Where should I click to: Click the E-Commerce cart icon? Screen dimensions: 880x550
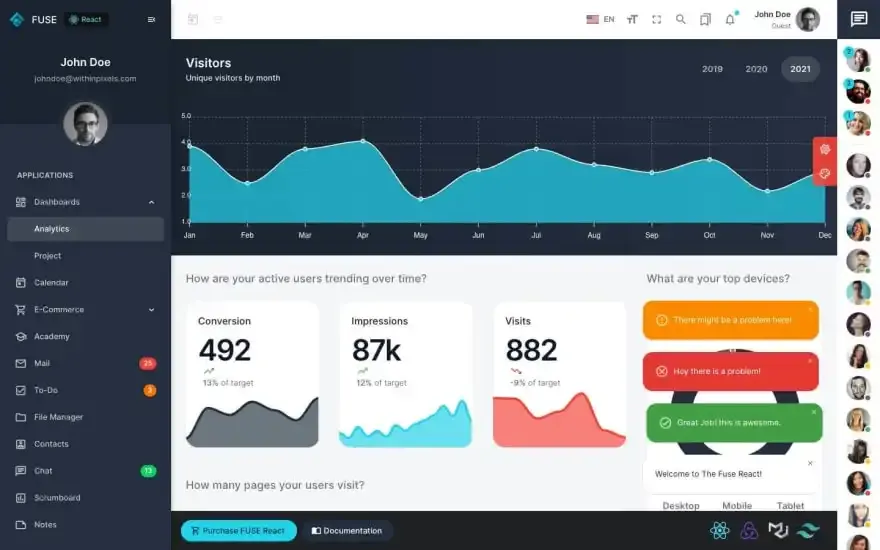[21, 309]
